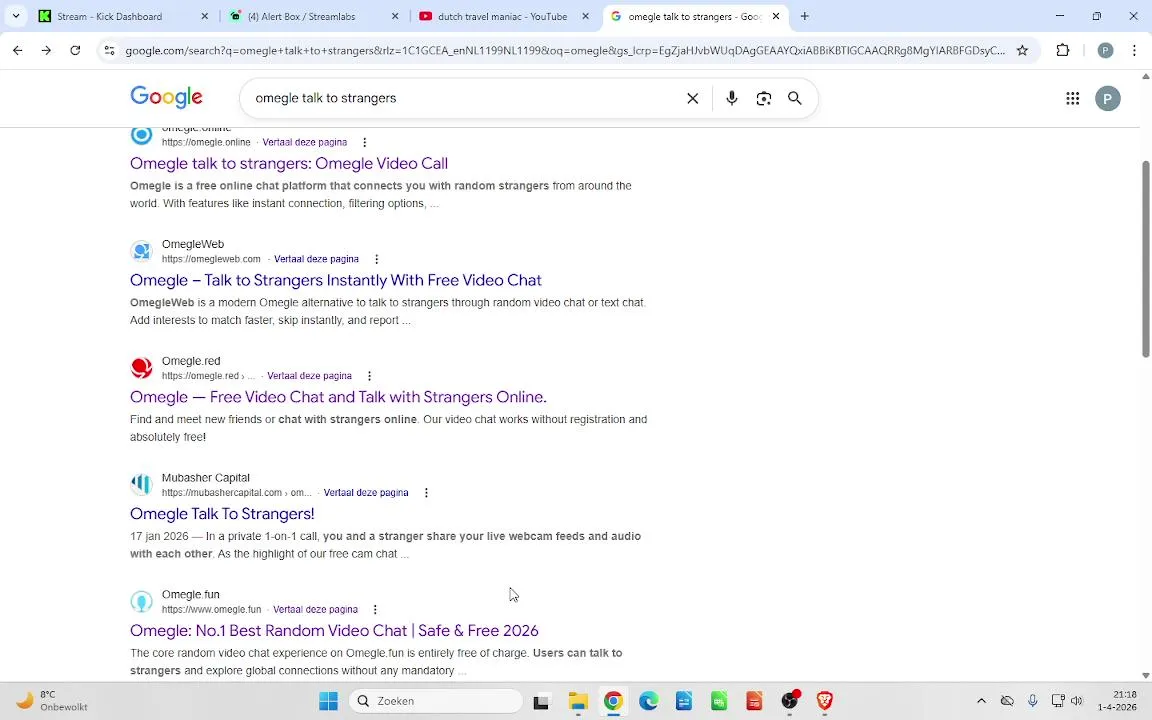Switch to dutch travel maniac YouTube tab
This screenshot has height=720, width=1152.
point(504,16)
